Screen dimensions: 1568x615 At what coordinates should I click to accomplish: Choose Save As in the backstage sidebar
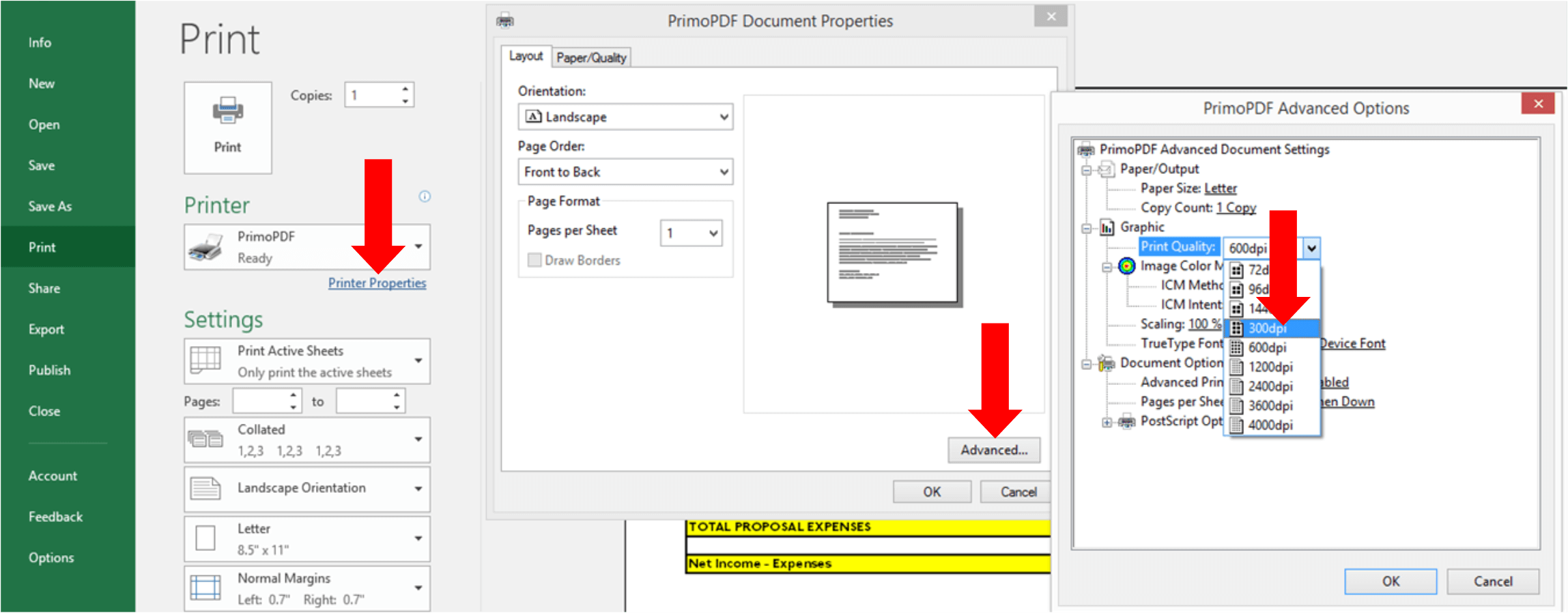[x=50, y=206]
